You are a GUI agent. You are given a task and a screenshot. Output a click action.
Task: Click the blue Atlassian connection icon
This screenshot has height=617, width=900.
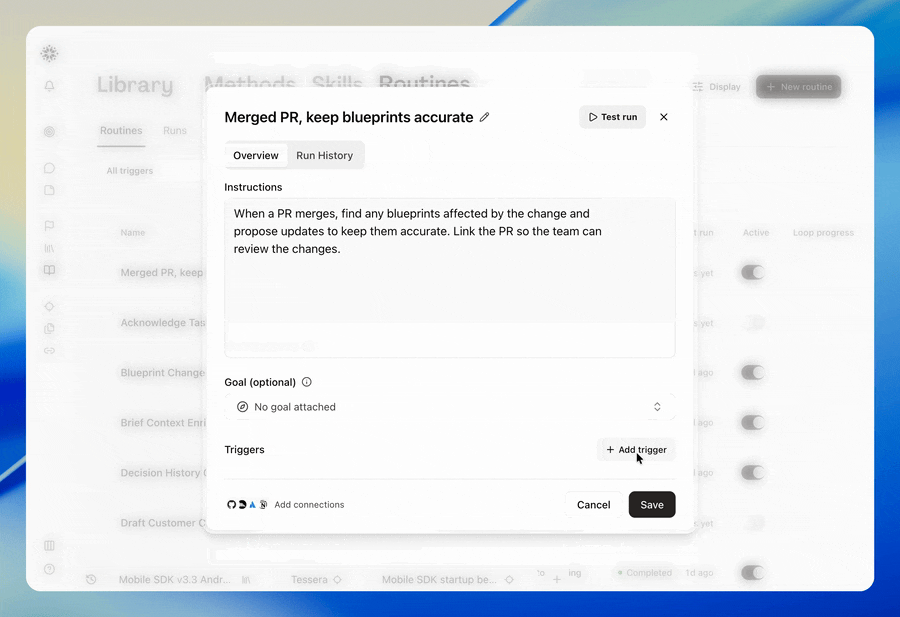pos(253,505)
